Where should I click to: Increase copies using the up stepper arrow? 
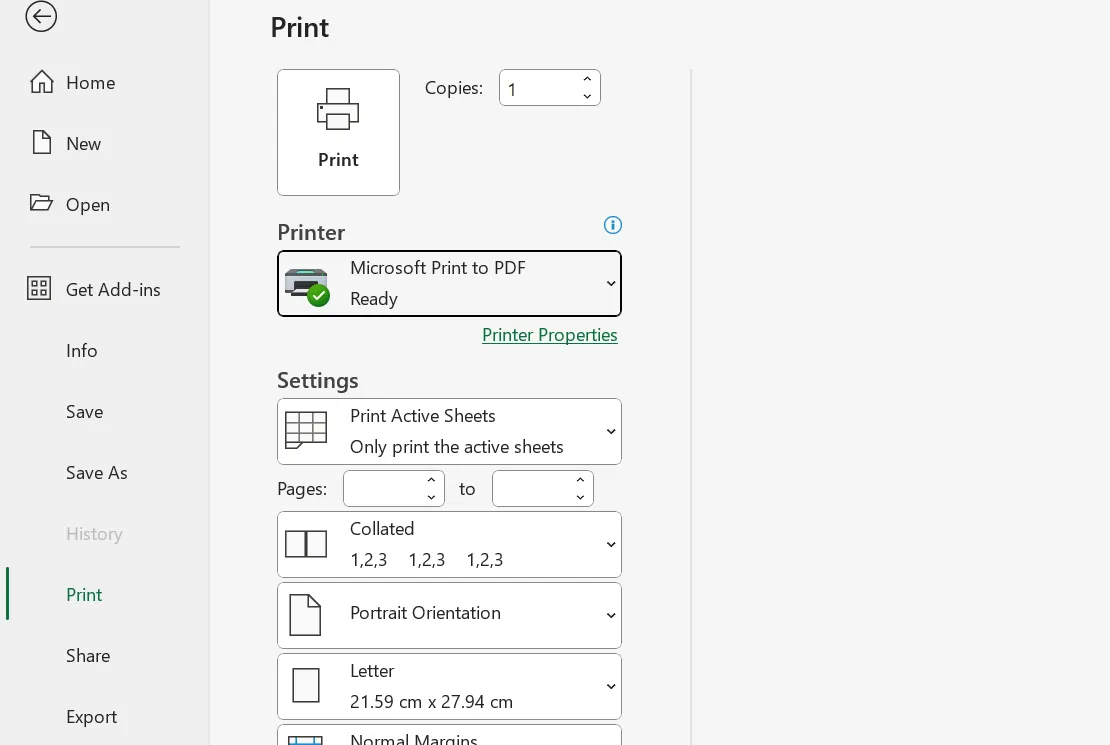pos(588,78)
